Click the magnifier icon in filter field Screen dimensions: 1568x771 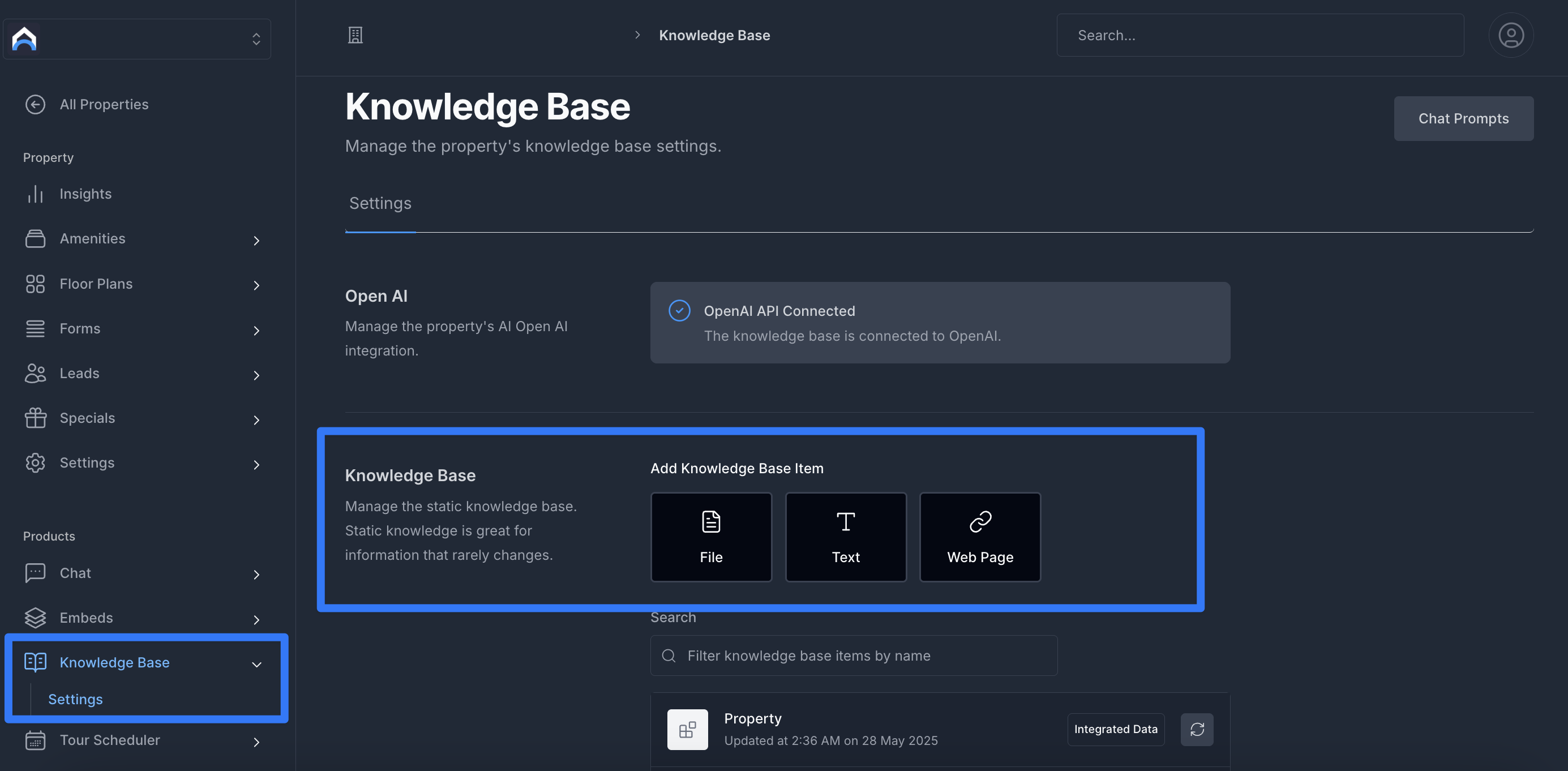(x=669, y=656)
